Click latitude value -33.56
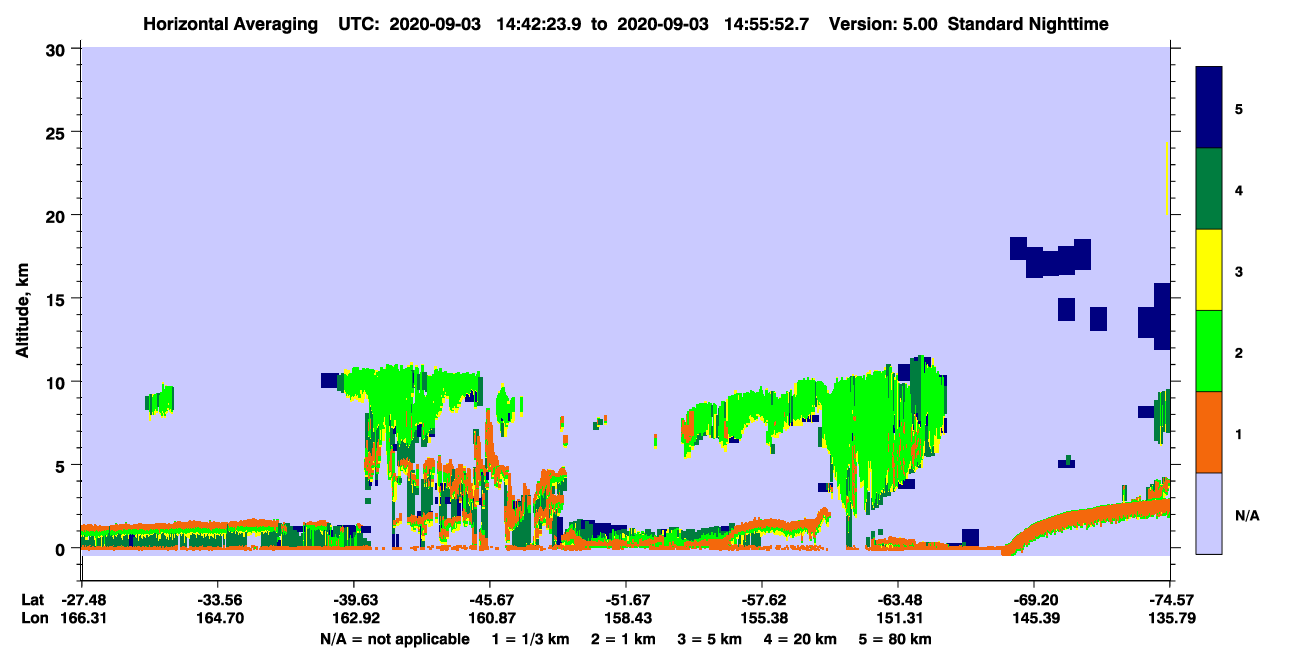The width and height of the screenshot is (1300, 667). 218,600
